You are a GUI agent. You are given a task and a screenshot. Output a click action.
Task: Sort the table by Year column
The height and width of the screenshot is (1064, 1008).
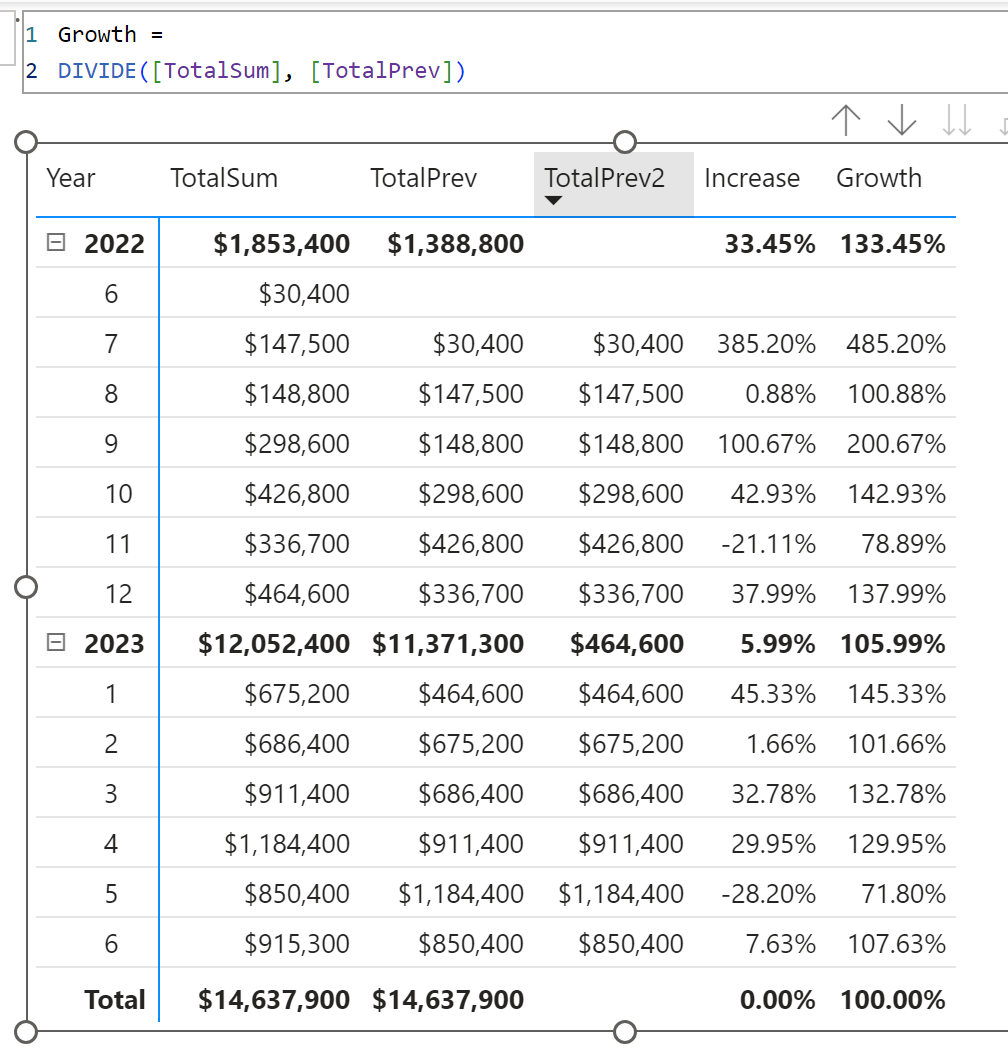coord(70,178)
